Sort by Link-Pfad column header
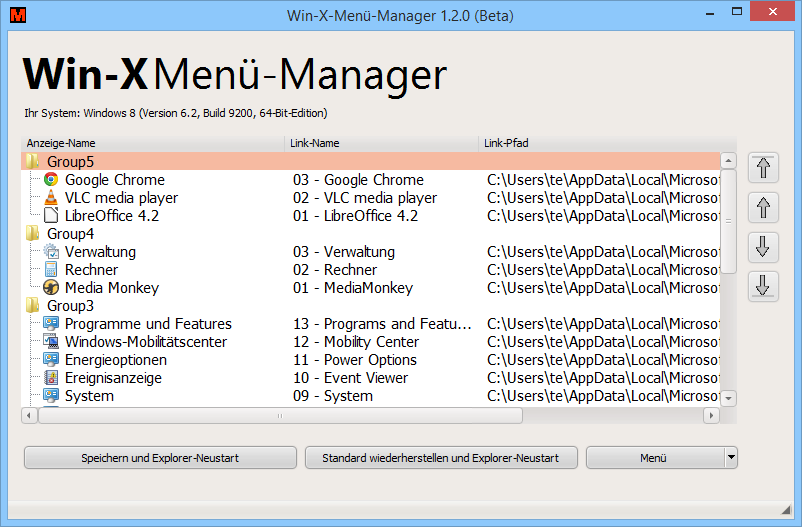Screen dimensions: 802x527 pos(607,143)
